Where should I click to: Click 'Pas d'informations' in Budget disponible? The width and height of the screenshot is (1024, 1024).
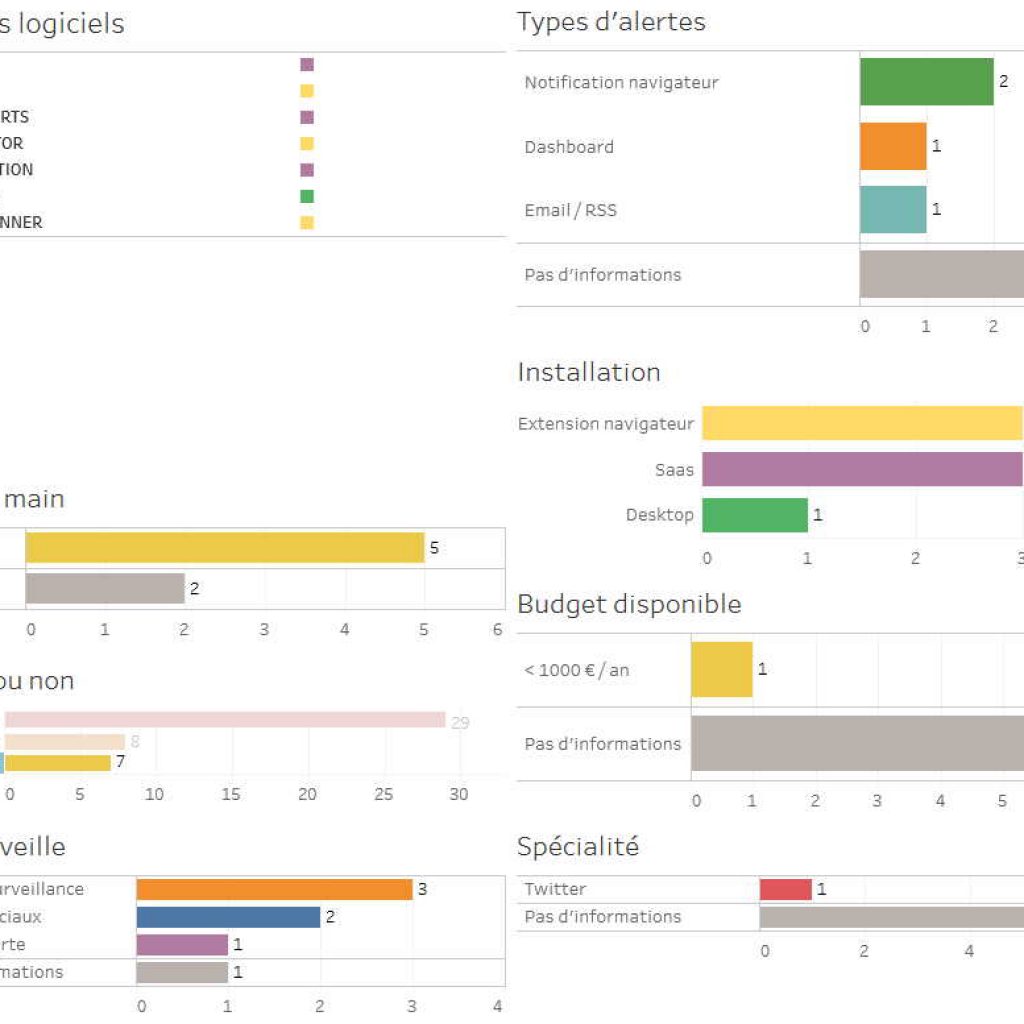pos(602,744)
